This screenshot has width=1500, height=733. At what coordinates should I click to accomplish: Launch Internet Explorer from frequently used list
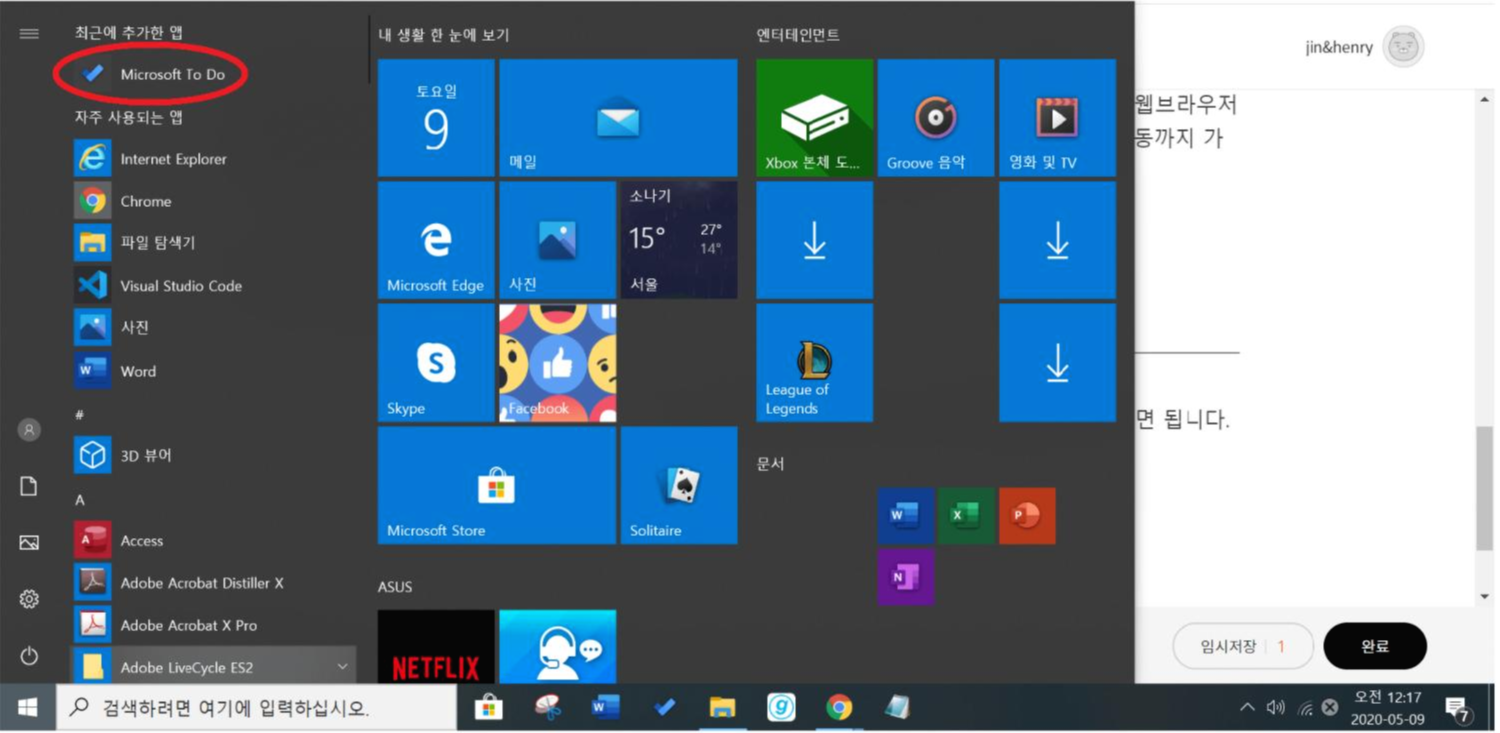(x=213, y=159)
